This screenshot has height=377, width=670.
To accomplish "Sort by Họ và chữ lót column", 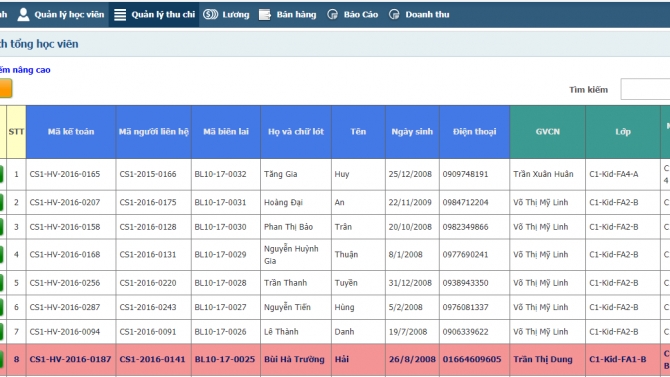I will (296, 132).
